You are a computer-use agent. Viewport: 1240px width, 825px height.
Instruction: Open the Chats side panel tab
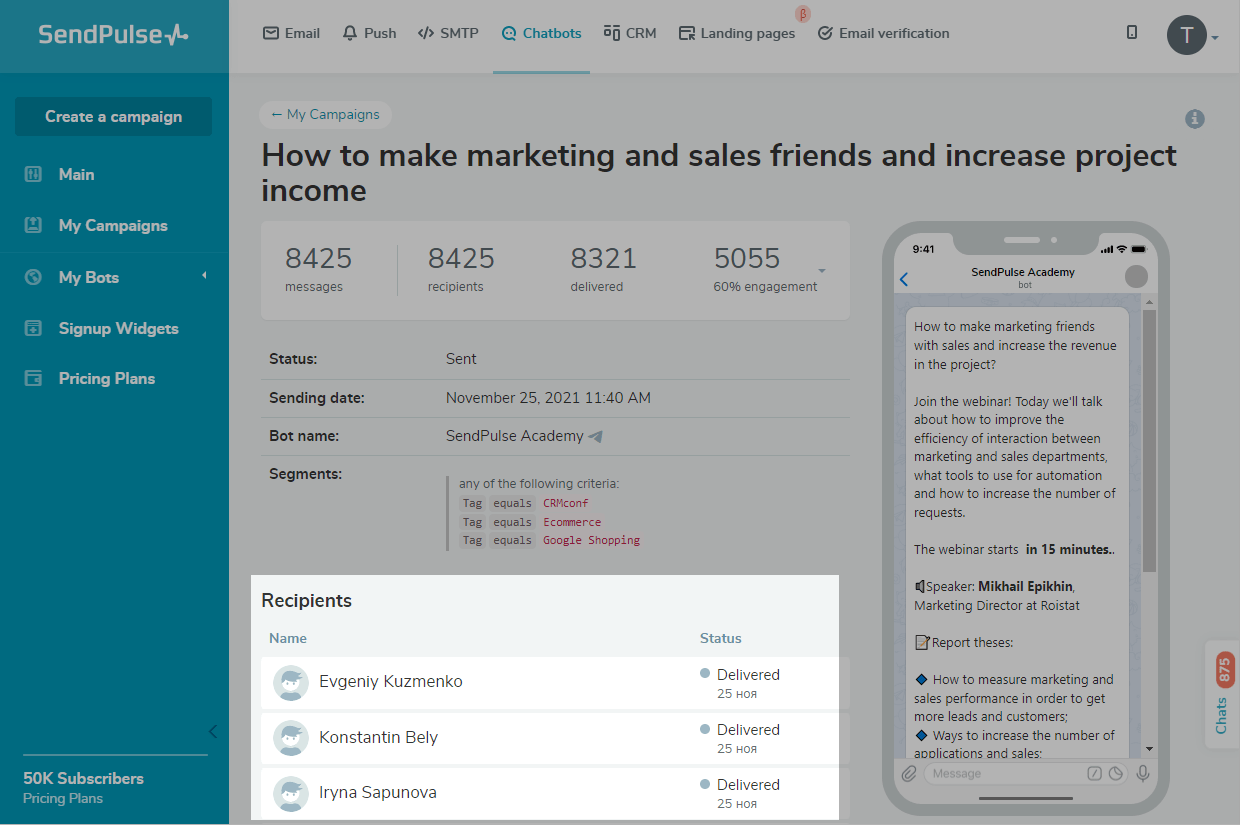click(1223, 695)
